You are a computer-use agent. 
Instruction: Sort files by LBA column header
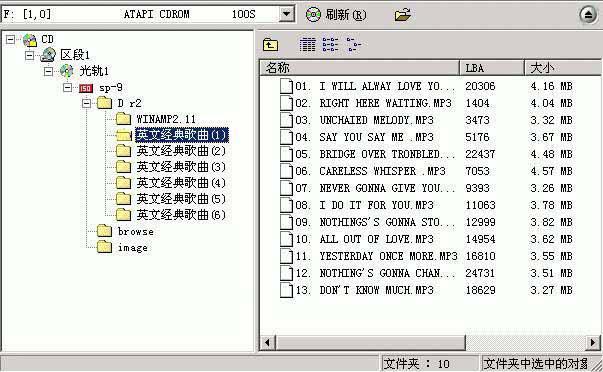[492, 68]
